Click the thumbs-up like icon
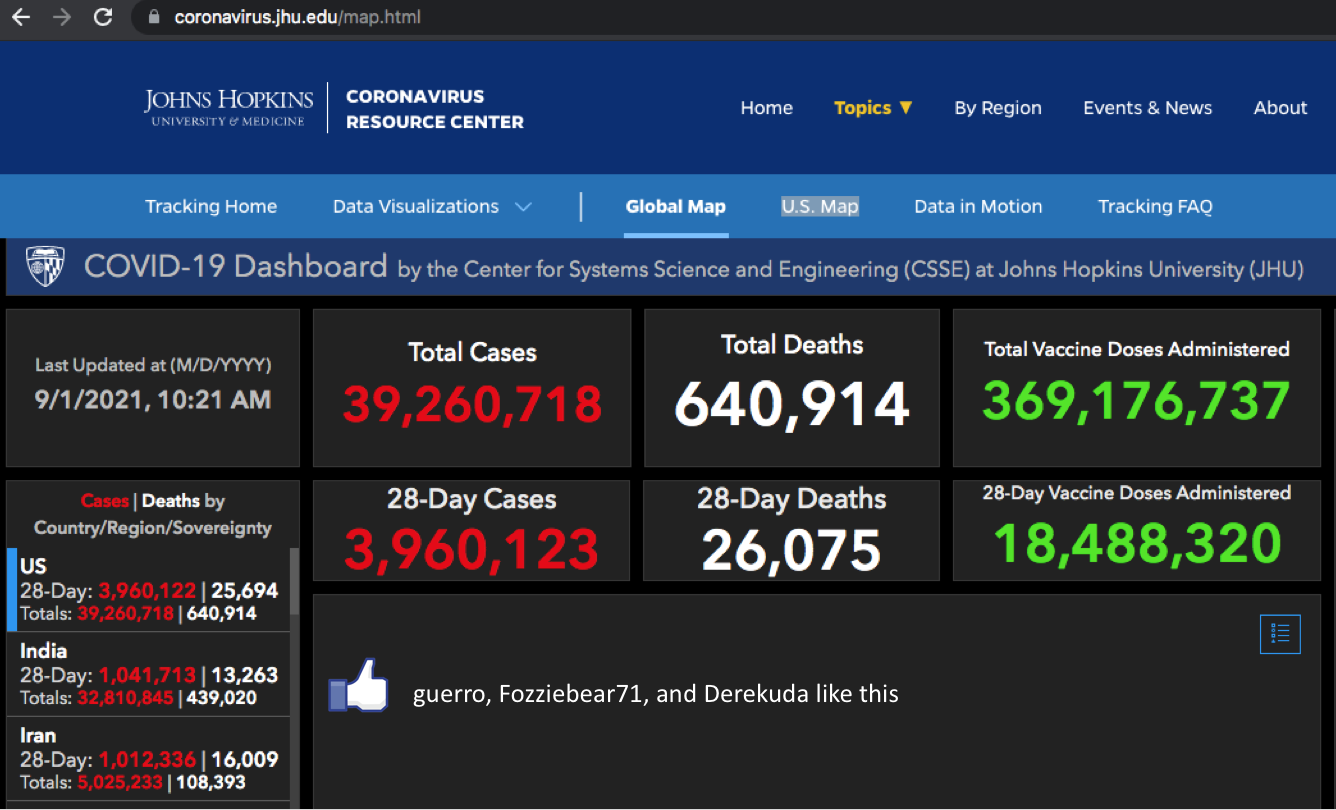The width and height of the screenshot is (1336, 810). [x=358, y=686]
